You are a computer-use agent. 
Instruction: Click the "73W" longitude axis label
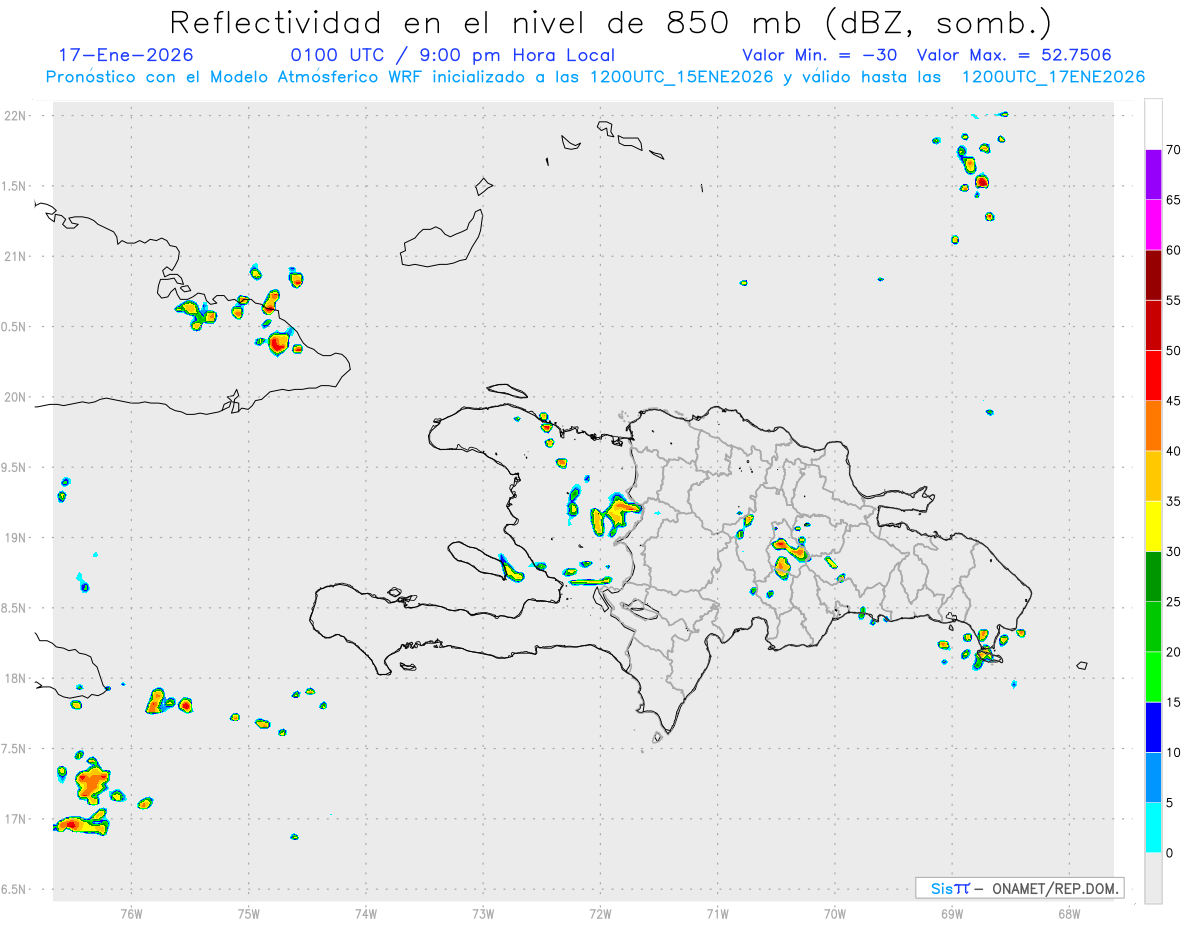coord(483,912)
